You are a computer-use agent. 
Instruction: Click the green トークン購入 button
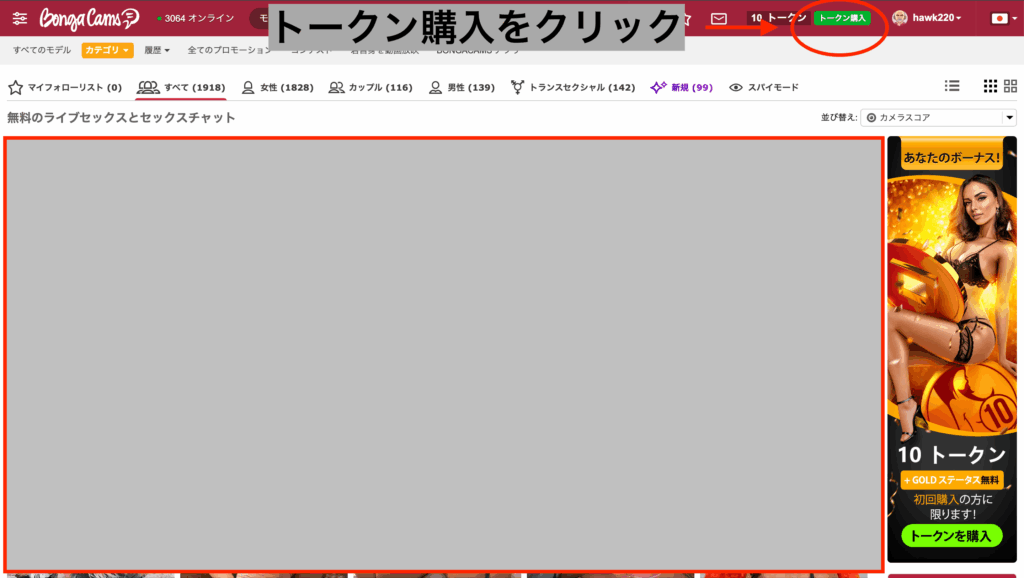click(x=842, y=17)
